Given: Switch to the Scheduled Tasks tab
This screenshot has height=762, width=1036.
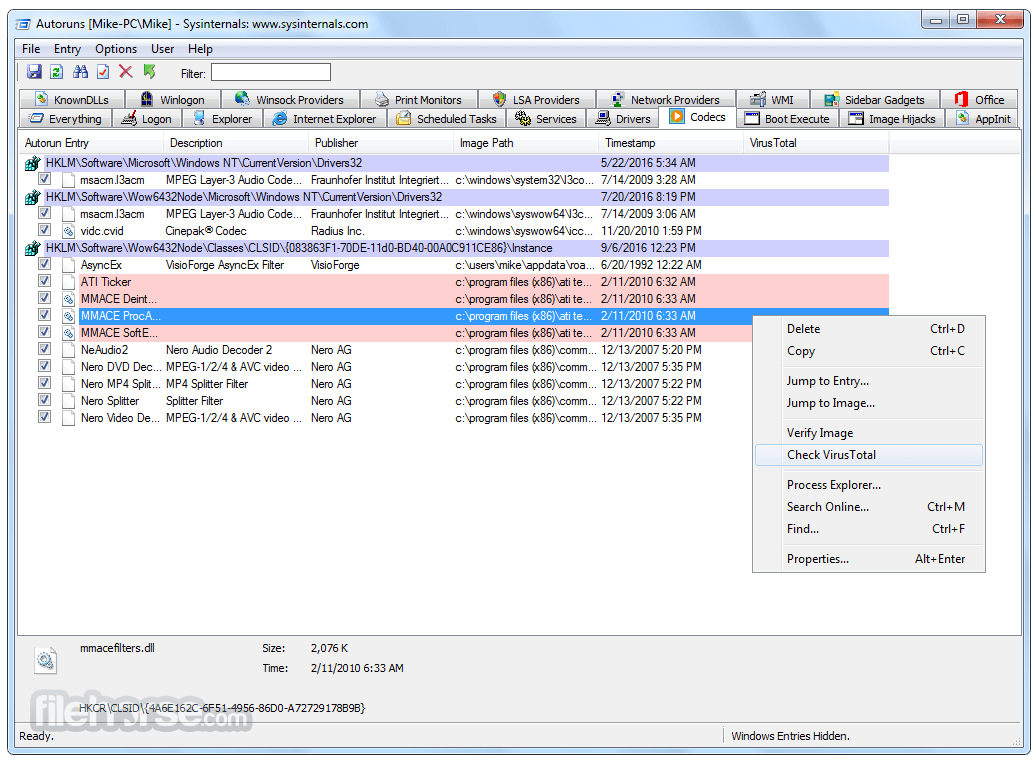Looking at the screenshot, I should 446,119.
